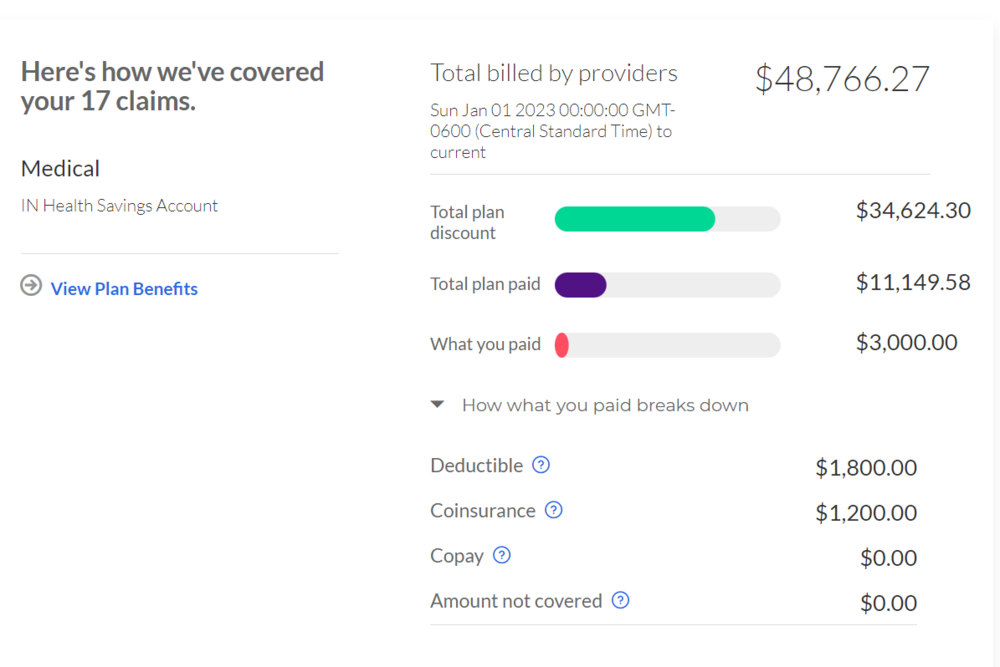Click the Deductible help question icon

click(541, 465)
